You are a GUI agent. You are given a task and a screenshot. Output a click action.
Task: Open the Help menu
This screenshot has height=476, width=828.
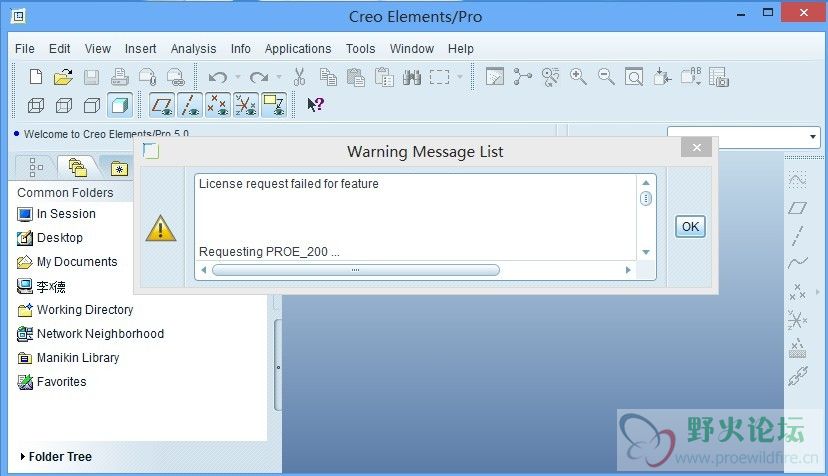click(x=460, y=49)
